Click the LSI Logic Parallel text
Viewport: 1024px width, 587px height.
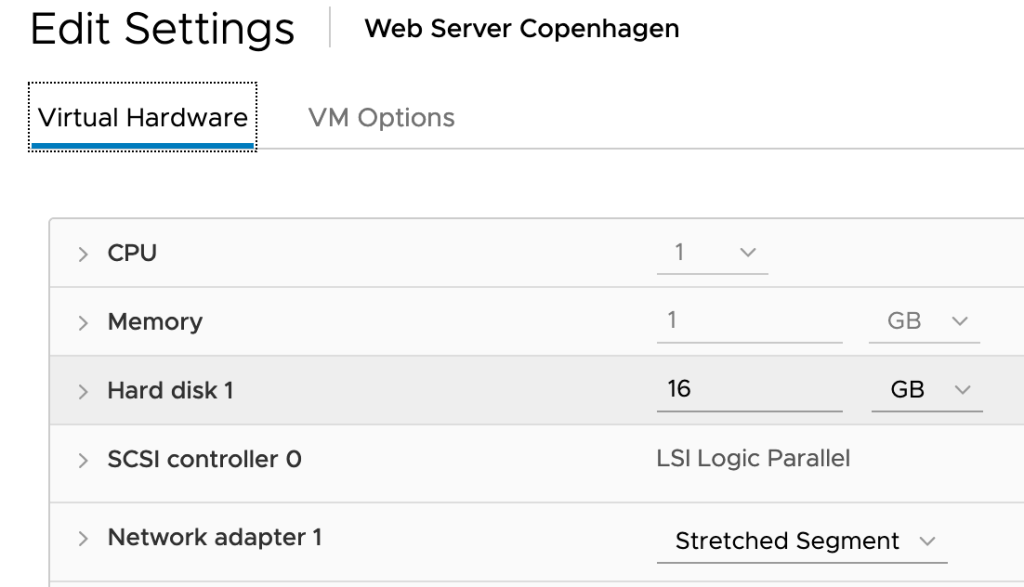click(753, 459)
